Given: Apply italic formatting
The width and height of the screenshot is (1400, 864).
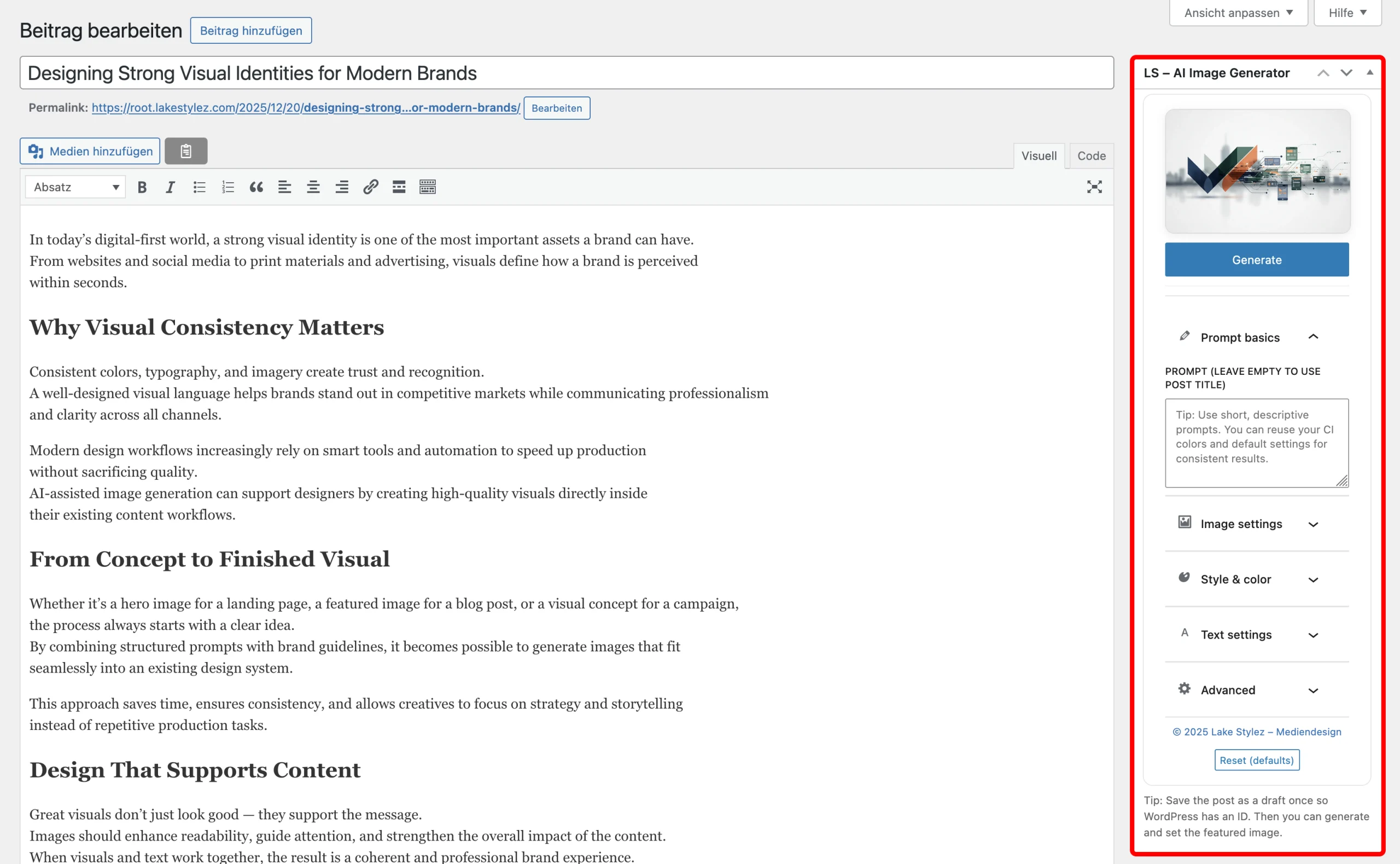Looking at the screenshot, I should coord(170,187).
